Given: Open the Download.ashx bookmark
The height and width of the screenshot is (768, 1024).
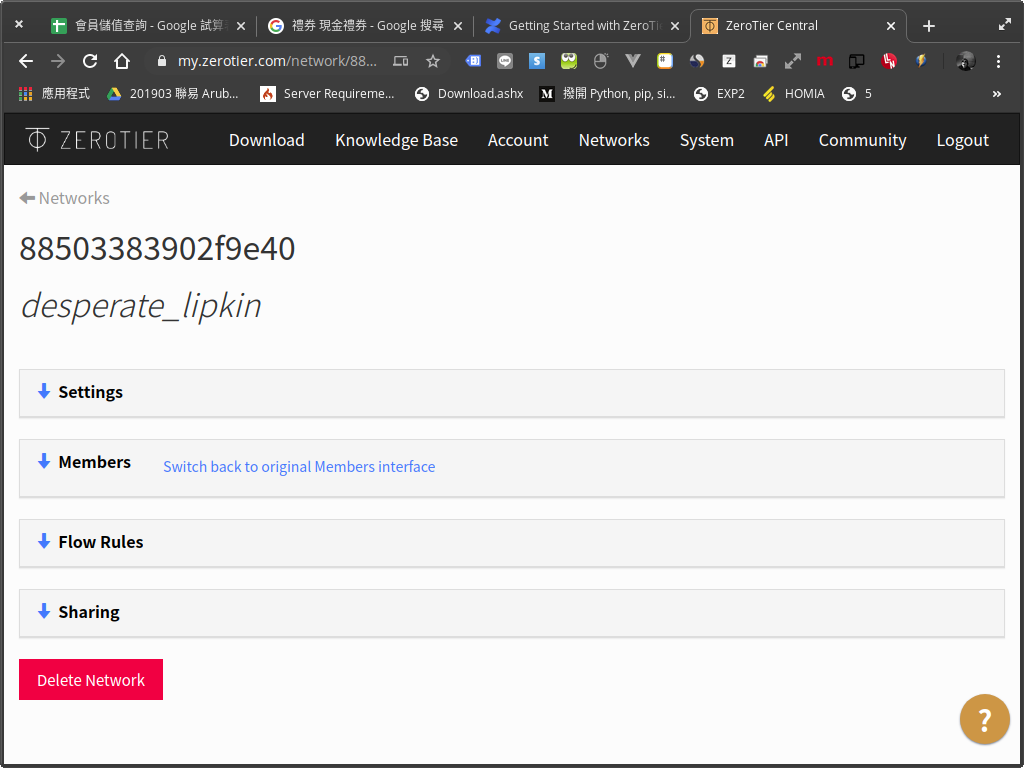Looking at the screenshot, I should (469, 94).
